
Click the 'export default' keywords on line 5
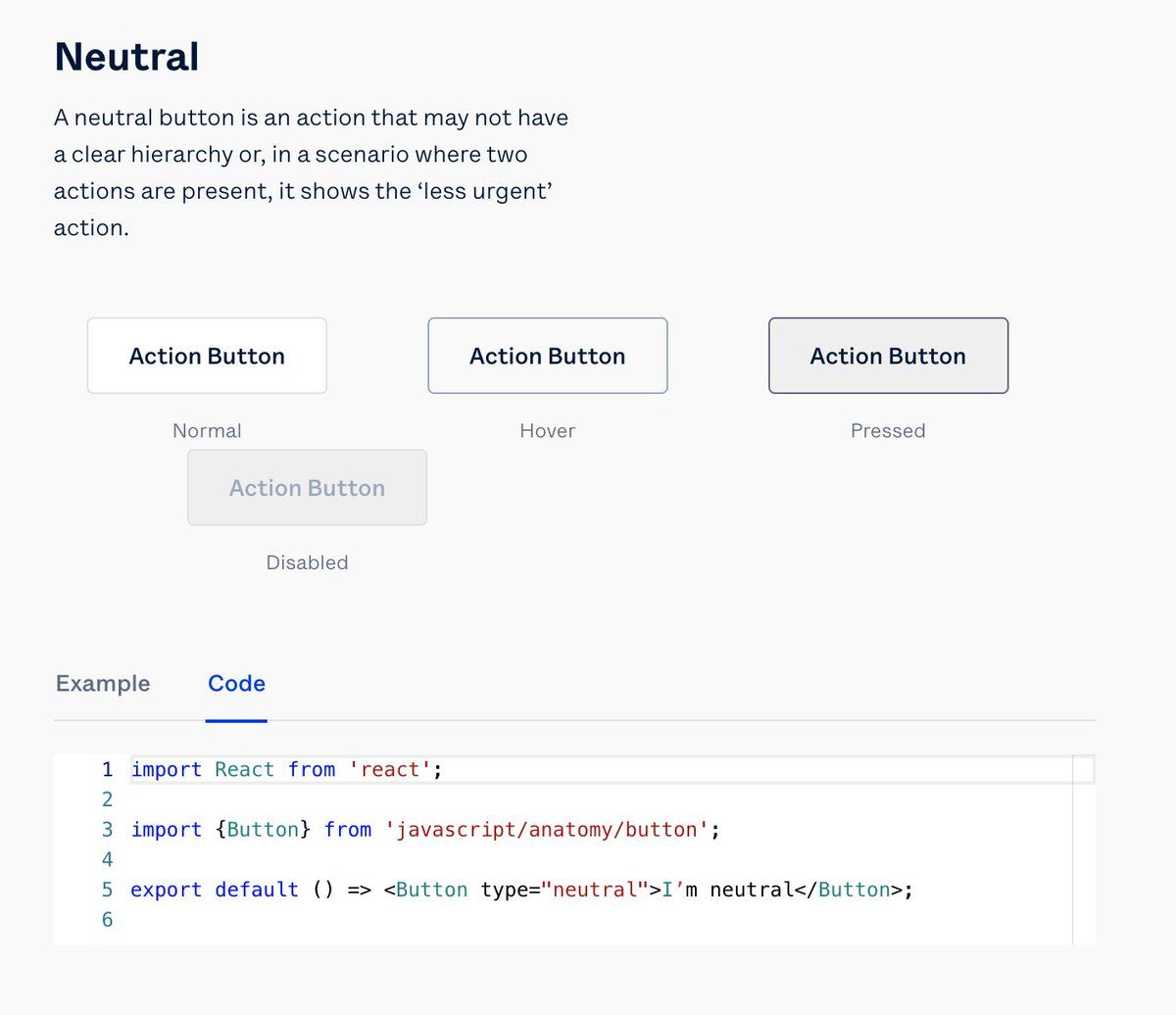[214, 890]
